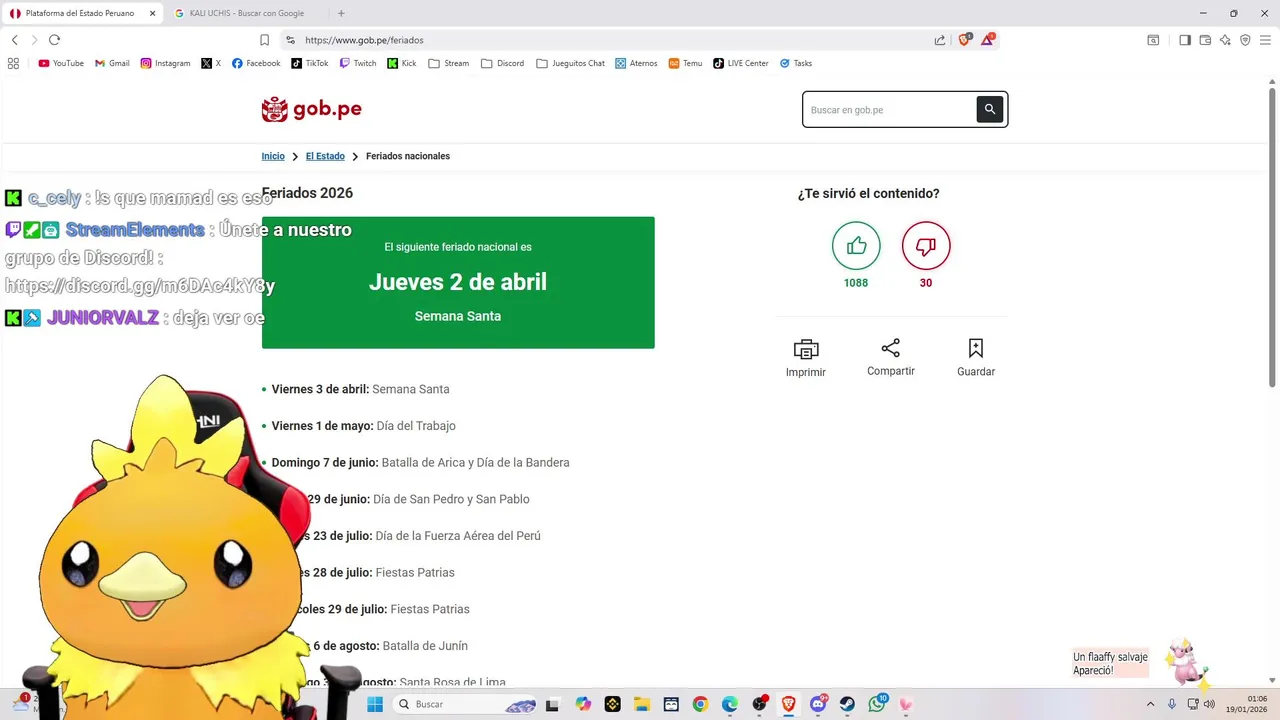Open the Instagram bookmark

coord(165,63)
